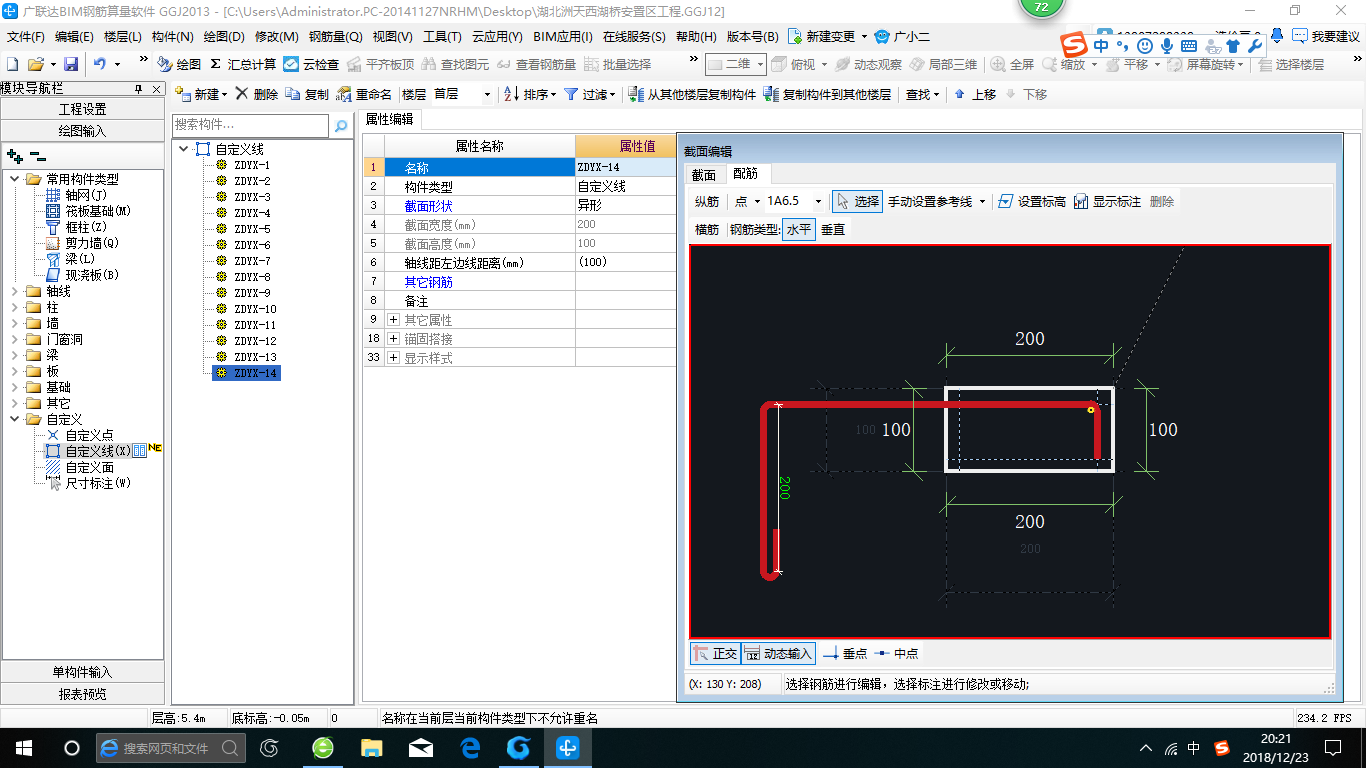Expand the 其它属性 property group
Screen dimensions: 1366x768
[x=393, y=320]
